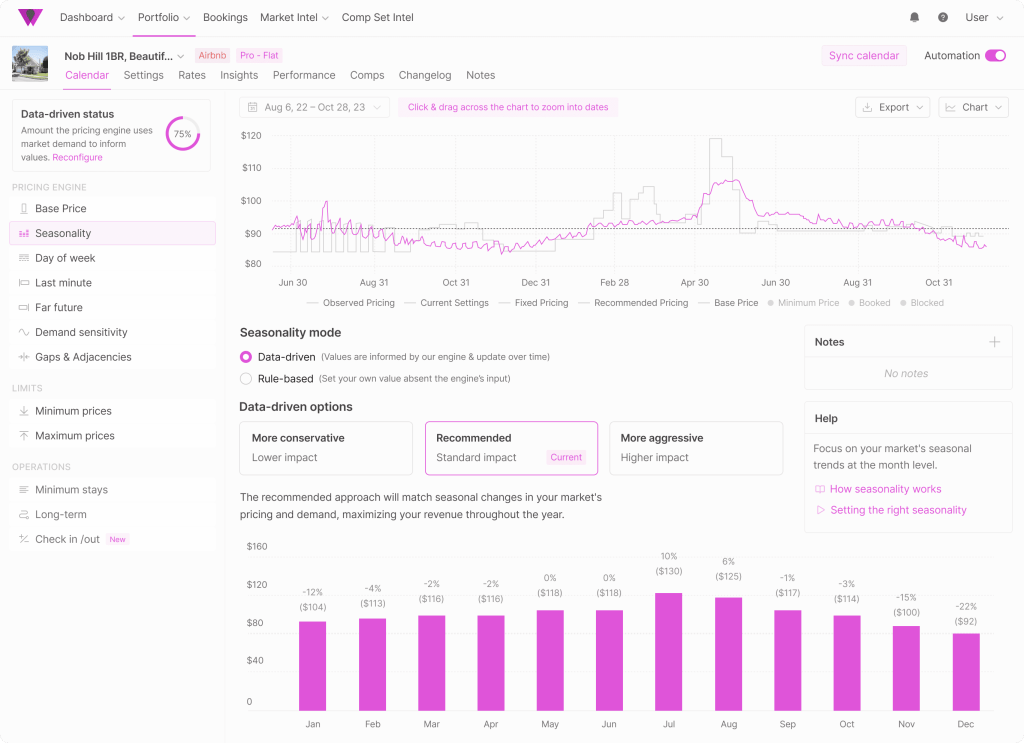Viewport: 1024px width, 743px height.
Task: Add a note with plus icon
Action: point(994,342)
